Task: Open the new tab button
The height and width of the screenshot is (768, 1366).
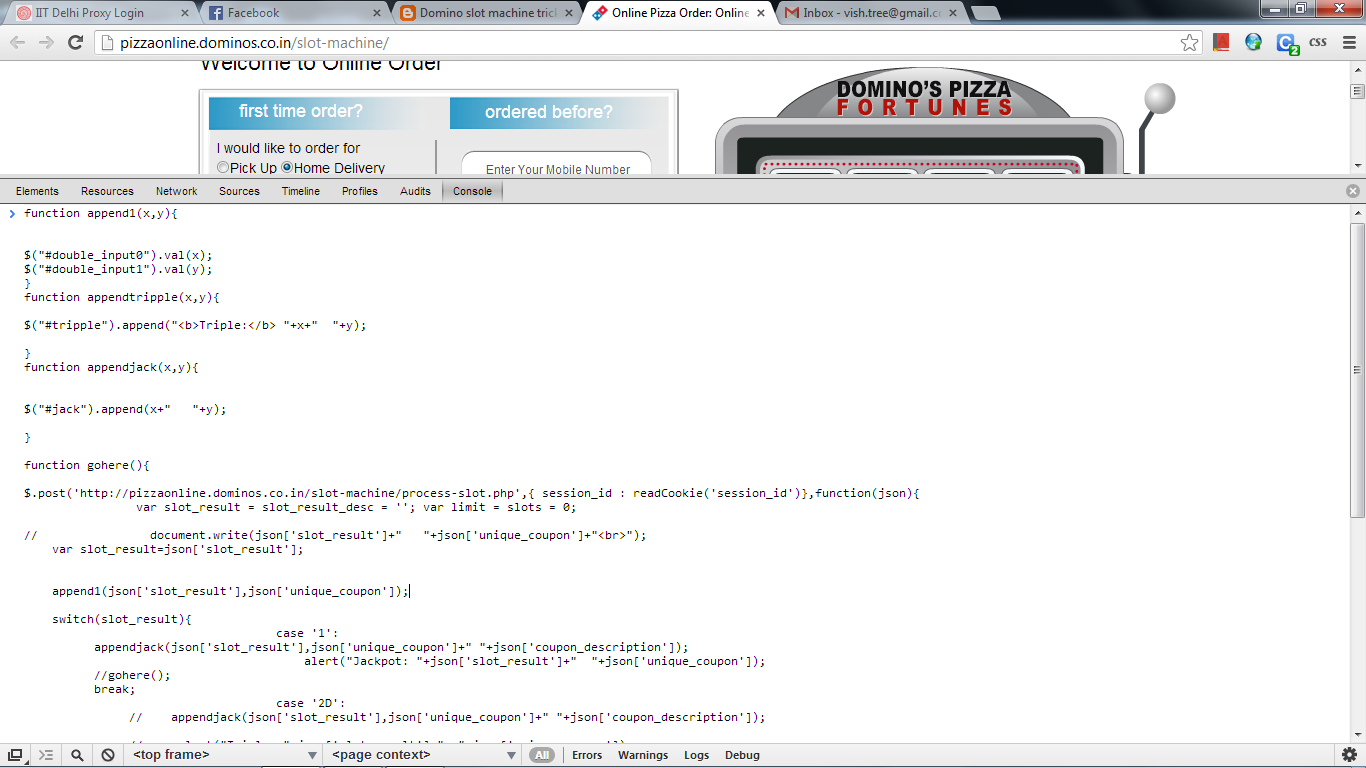Action: pyautogui.click(x=985, y=13)
